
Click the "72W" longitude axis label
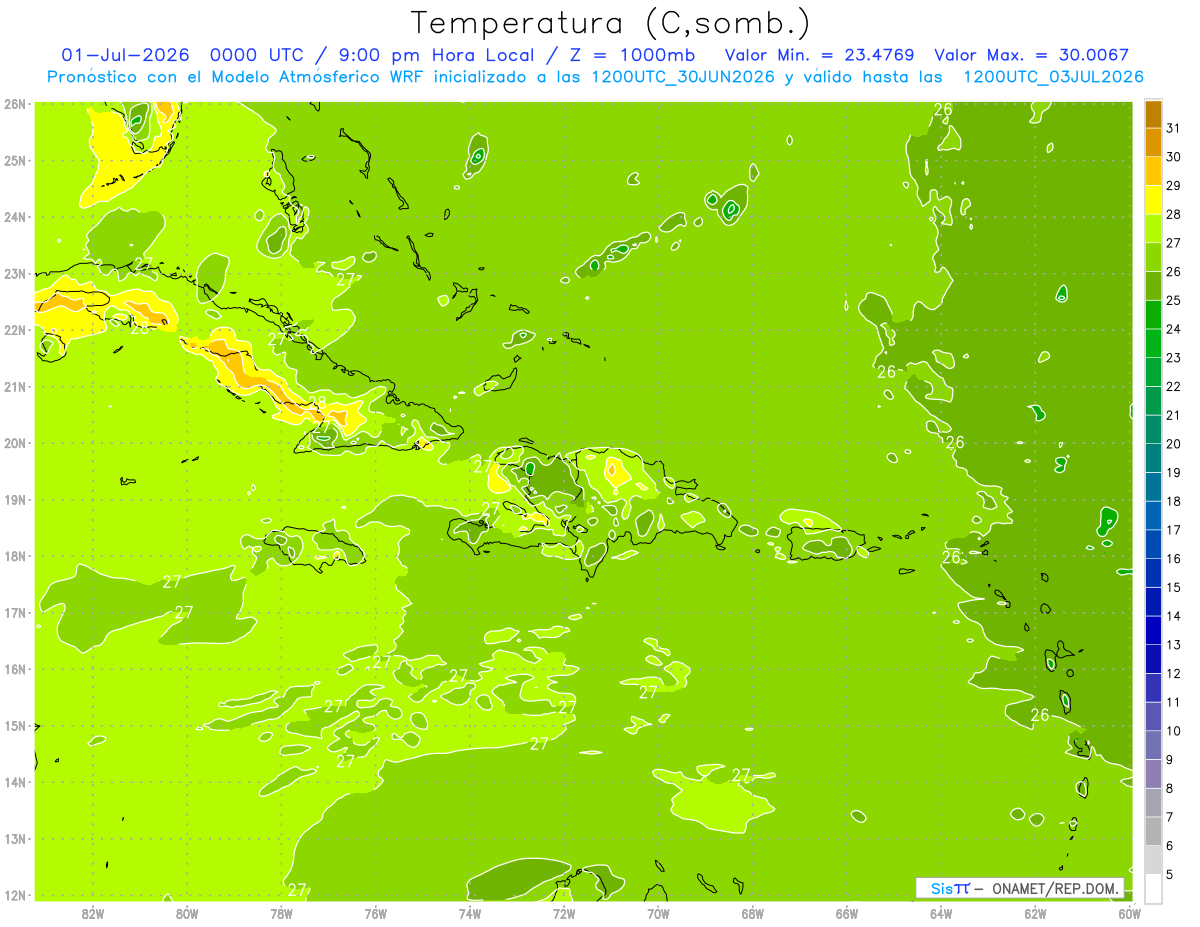tap(564, 912)
